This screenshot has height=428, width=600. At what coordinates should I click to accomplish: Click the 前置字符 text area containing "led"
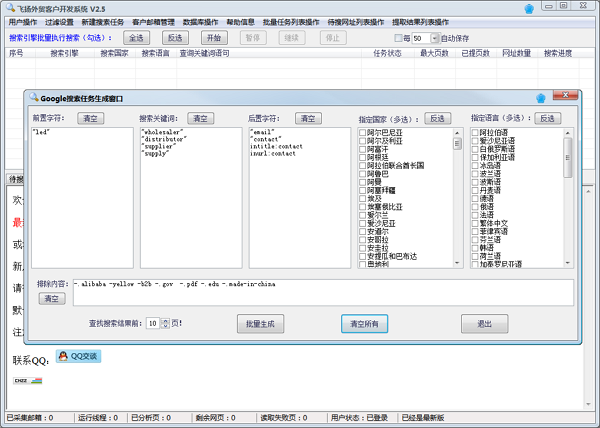(x=82, y=198)
